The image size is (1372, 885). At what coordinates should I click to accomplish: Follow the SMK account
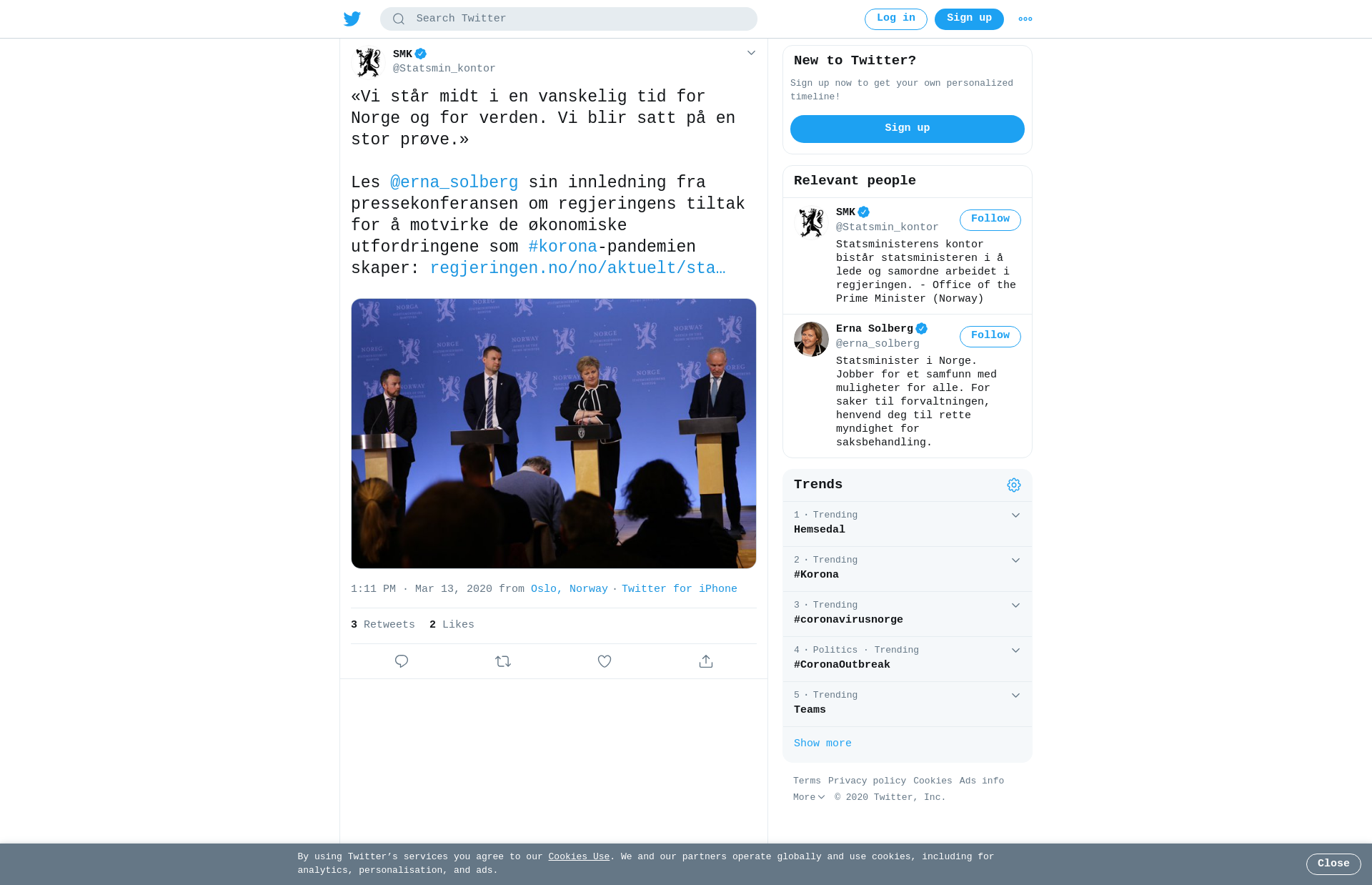[990, 219]
